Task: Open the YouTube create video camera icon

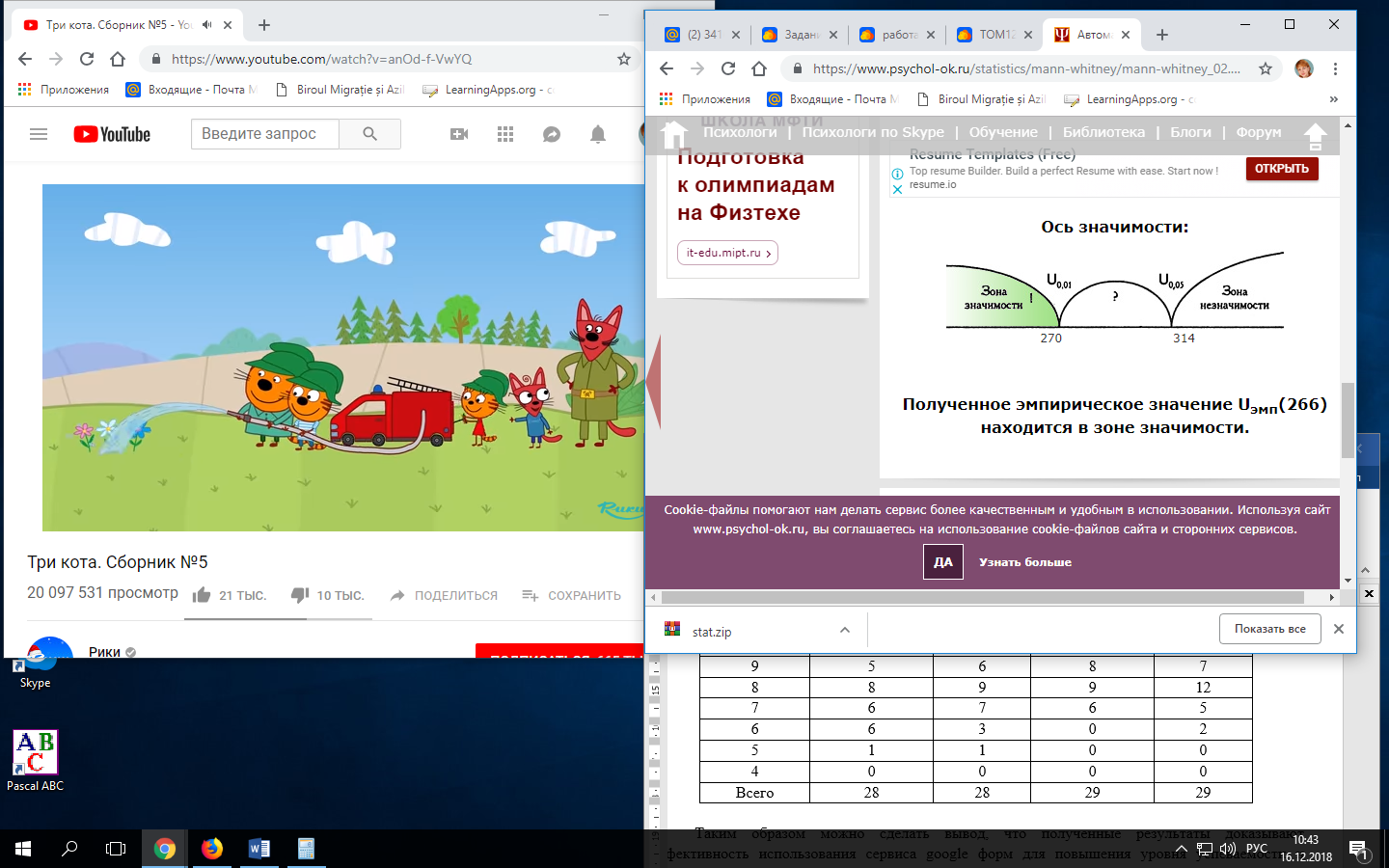Action: pos(459,134)
